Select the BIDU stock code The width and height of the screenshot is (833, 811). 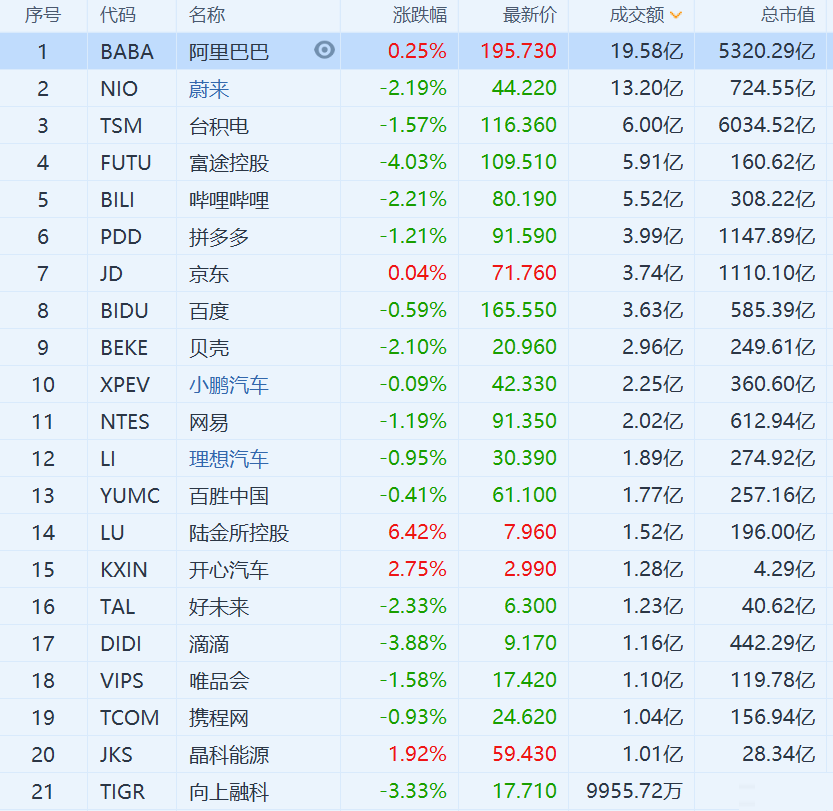click(x=124, y=311)
